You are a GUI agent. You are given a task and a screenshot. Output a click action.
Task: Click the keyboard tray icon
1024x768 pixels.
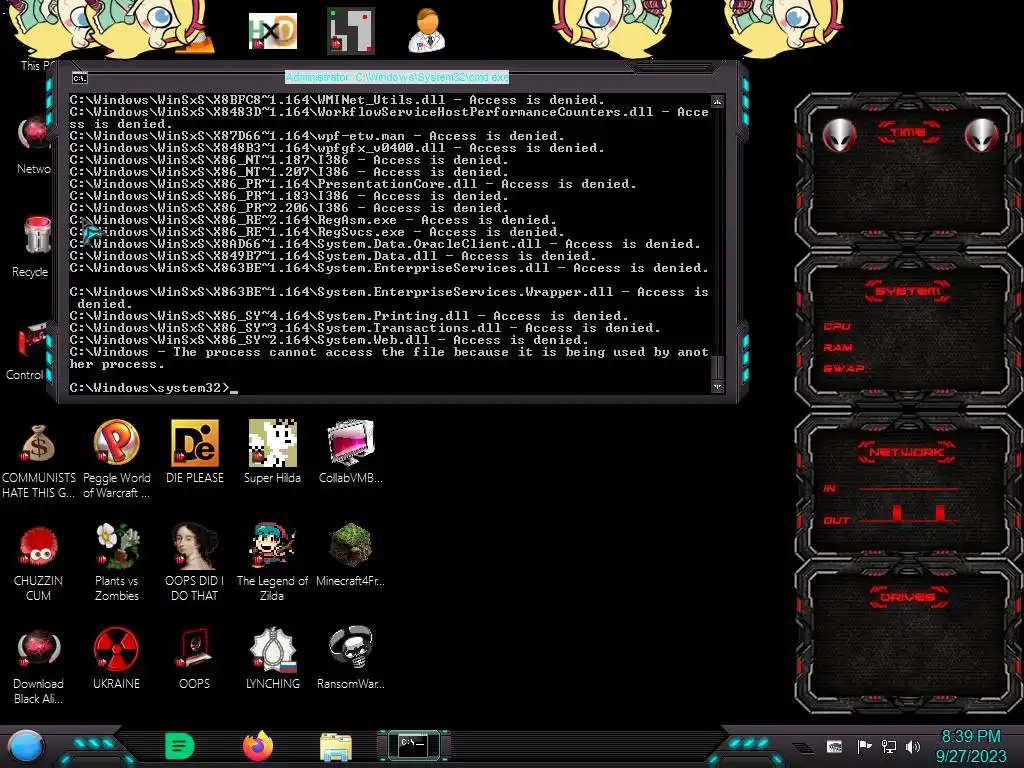pos(834,746)
